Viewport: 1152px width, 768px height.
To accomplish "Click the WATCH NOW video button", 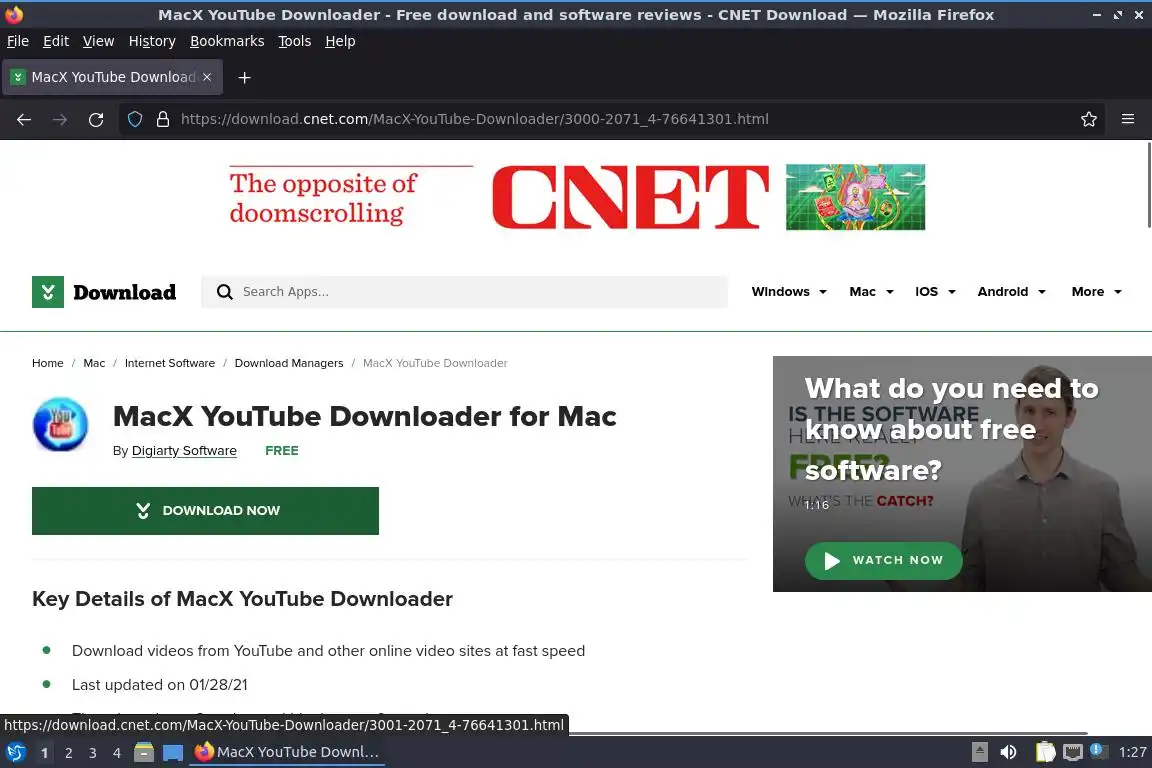I will tap(884, 561).
